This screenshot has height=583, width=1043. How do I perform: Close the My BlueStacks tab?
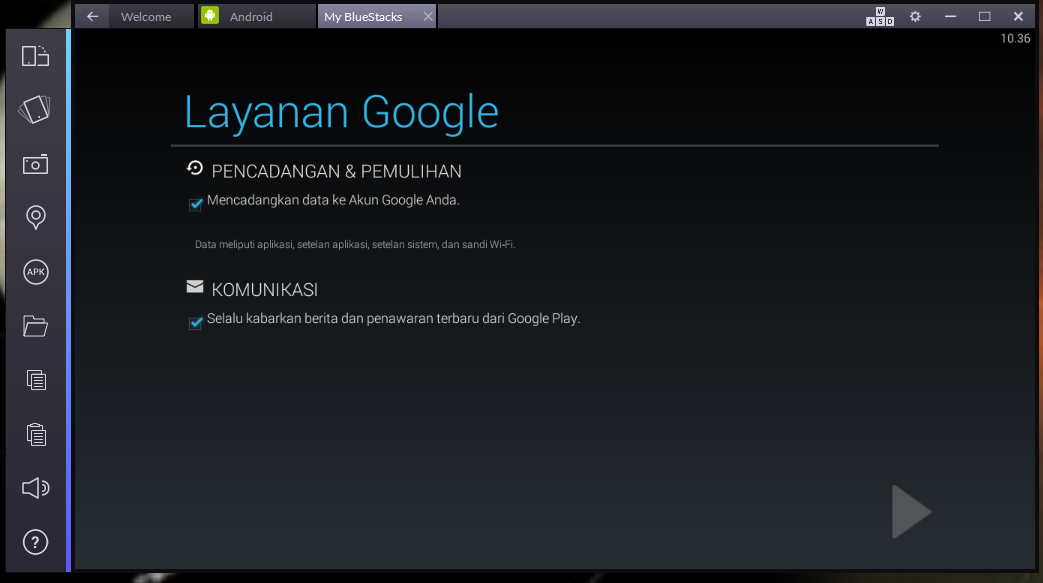point(428,17)
